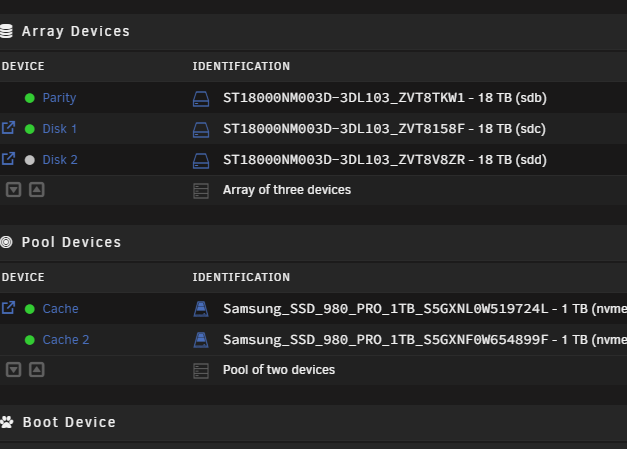The image size is (627, 449).
Task: Open the Disk 2 browse icon
Action: [x=8, y=159]
